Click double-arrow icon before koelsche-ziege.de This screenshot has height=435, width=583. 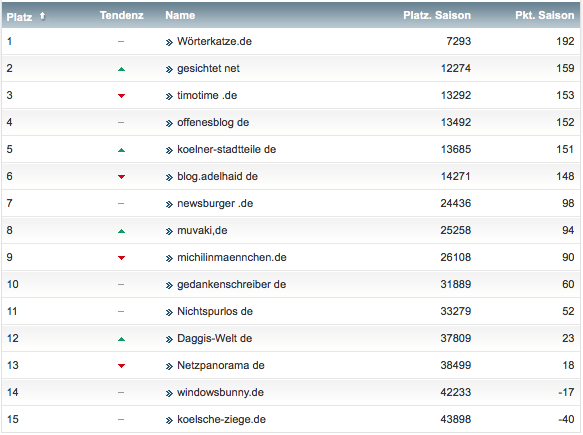(169, 420)
